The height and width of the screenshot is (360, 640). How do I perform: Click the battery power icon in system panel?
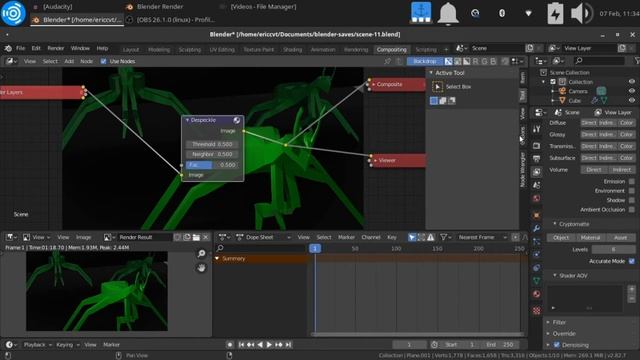coord(556,13)
